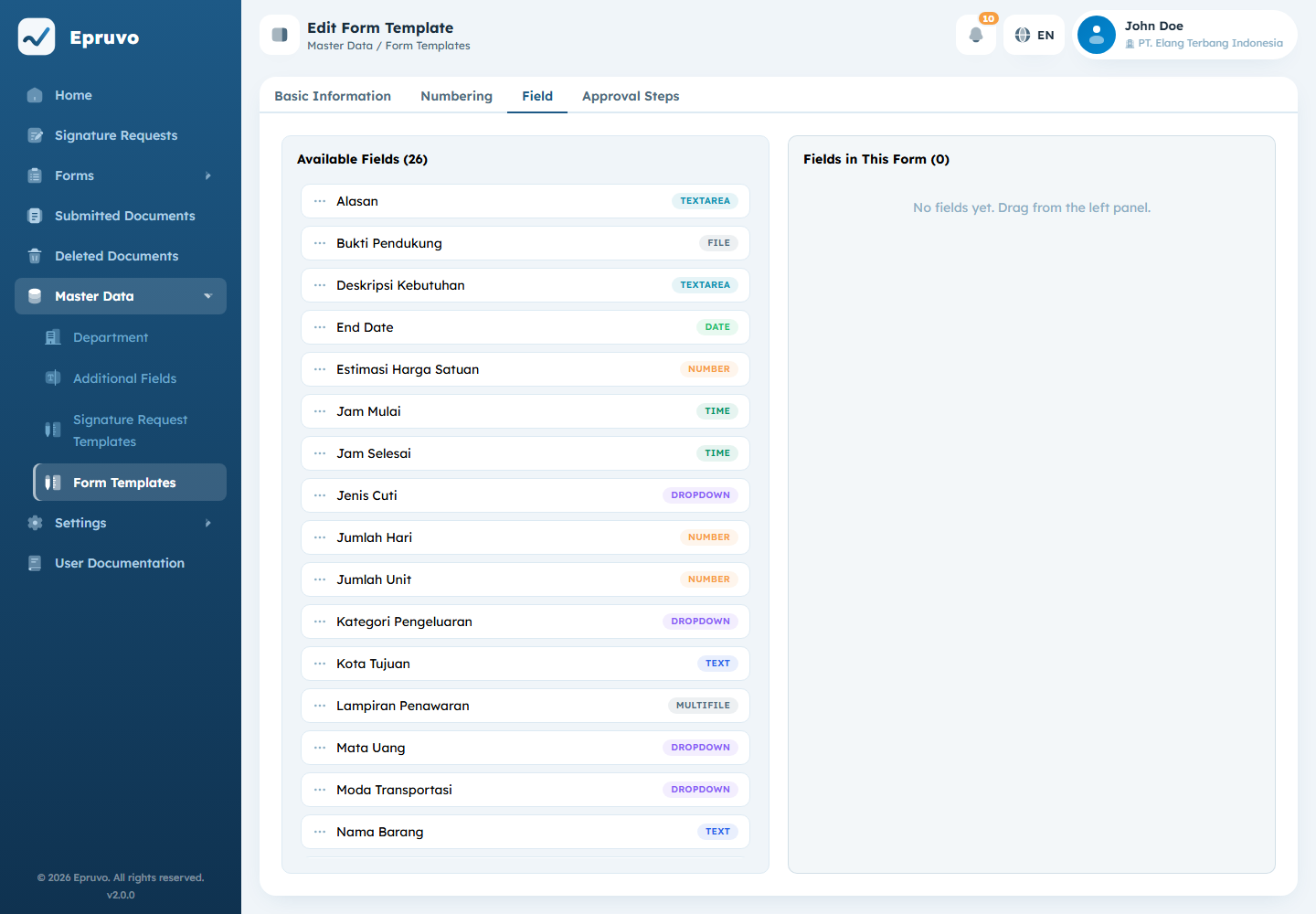Click the Signature Request Templates icon
The image size is (1316, 914).
(53, 430)
